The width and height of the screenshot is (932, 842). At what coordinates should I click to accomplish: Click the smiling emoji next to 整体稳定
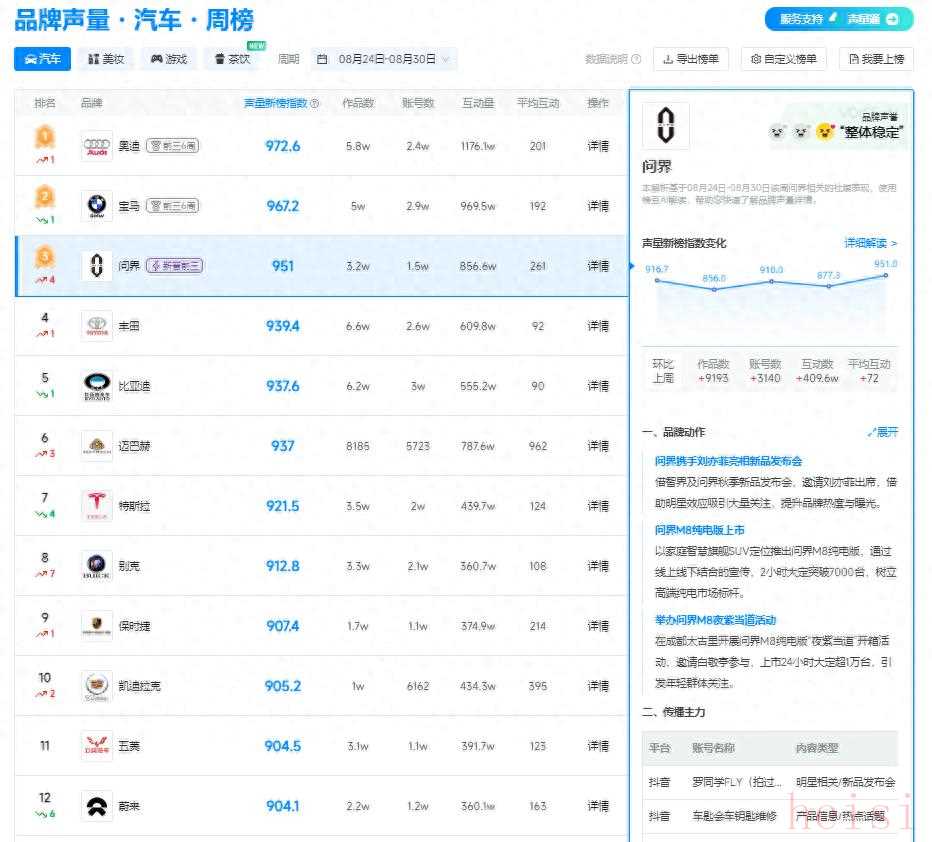pos(825,132)
